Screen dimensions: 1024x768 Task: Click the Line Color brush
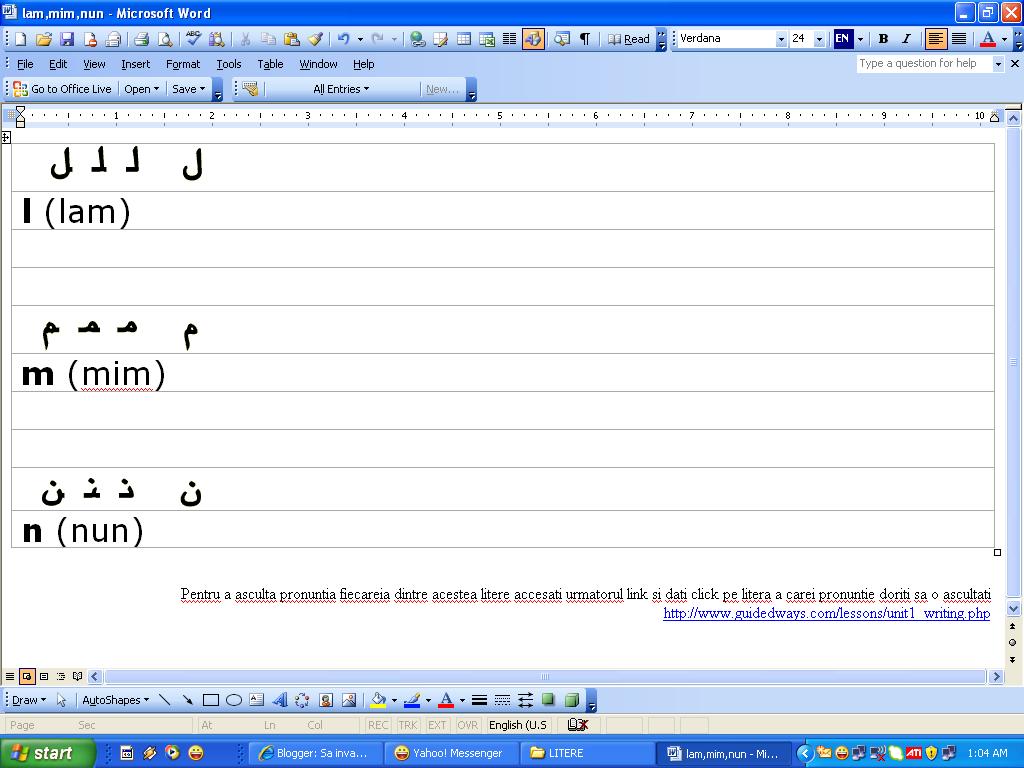point(411,700)
